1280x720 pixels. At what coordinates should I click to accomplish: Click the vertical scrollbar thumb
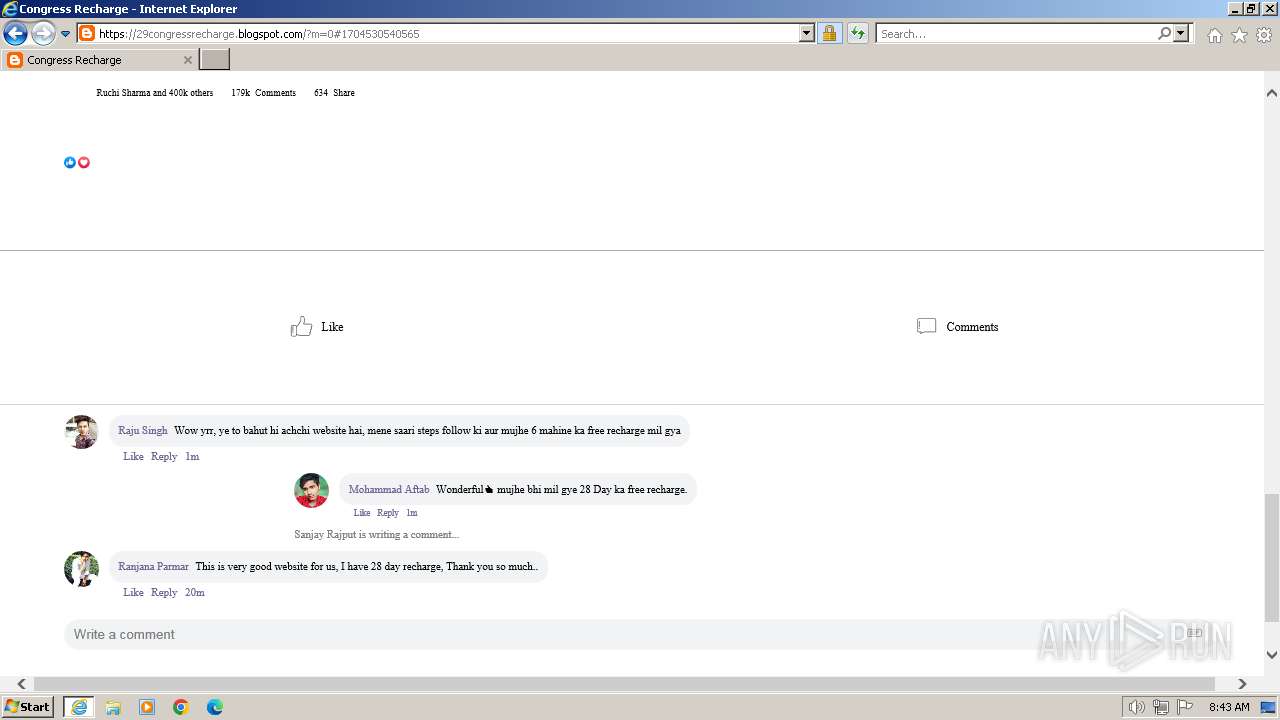[1272, 556]
